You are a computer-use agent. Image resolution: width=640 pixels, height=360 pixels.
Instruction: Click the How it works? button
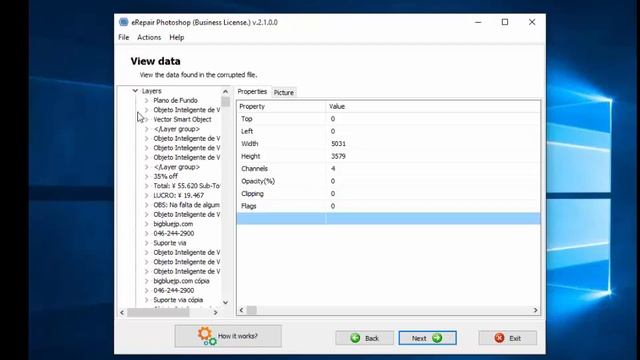[228, 336]
